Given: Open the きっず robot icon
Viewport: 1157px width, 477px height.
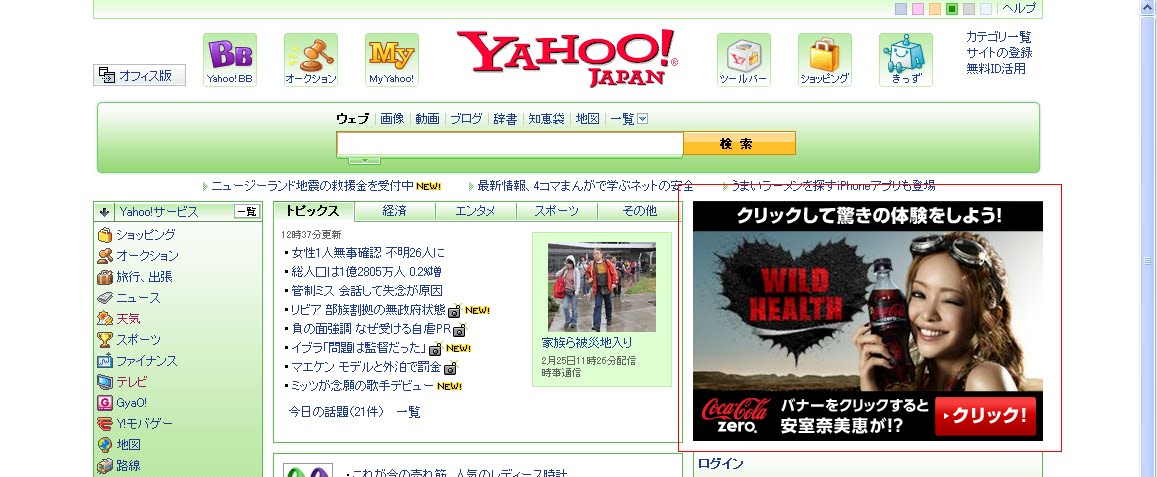Looking at the screenshot, I should [x=905, y=60].
